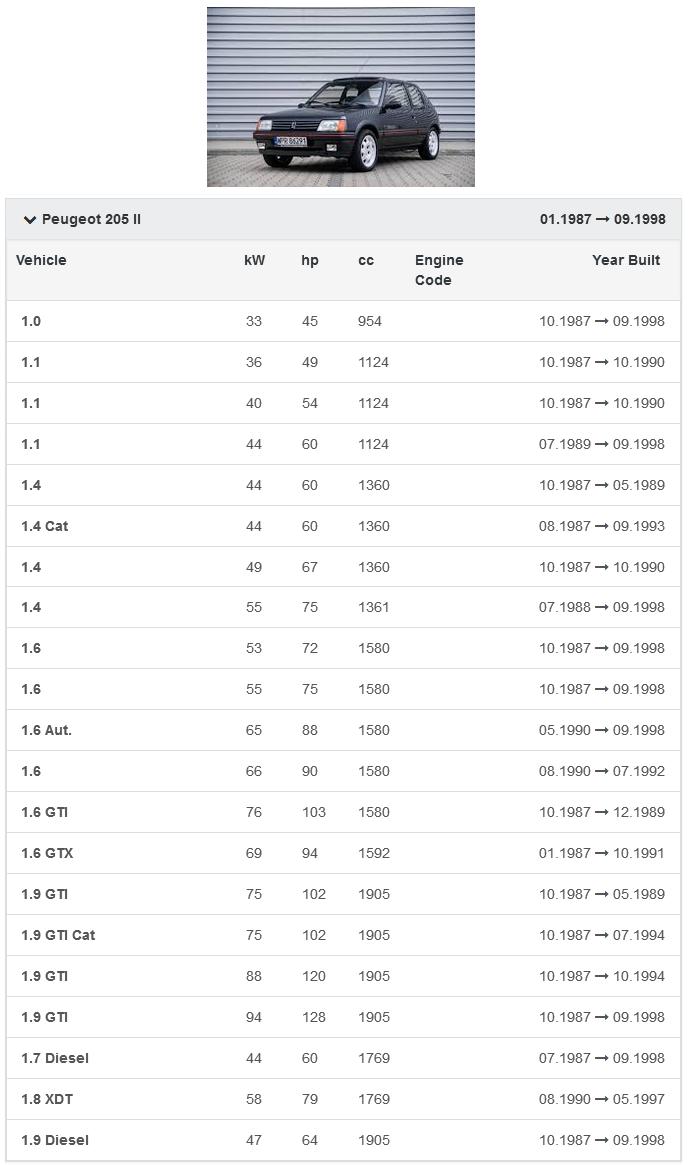Screen dimensions: 690x1165
Task: Click the black Peugeot 205 car photo
Action: pos(340,97)
